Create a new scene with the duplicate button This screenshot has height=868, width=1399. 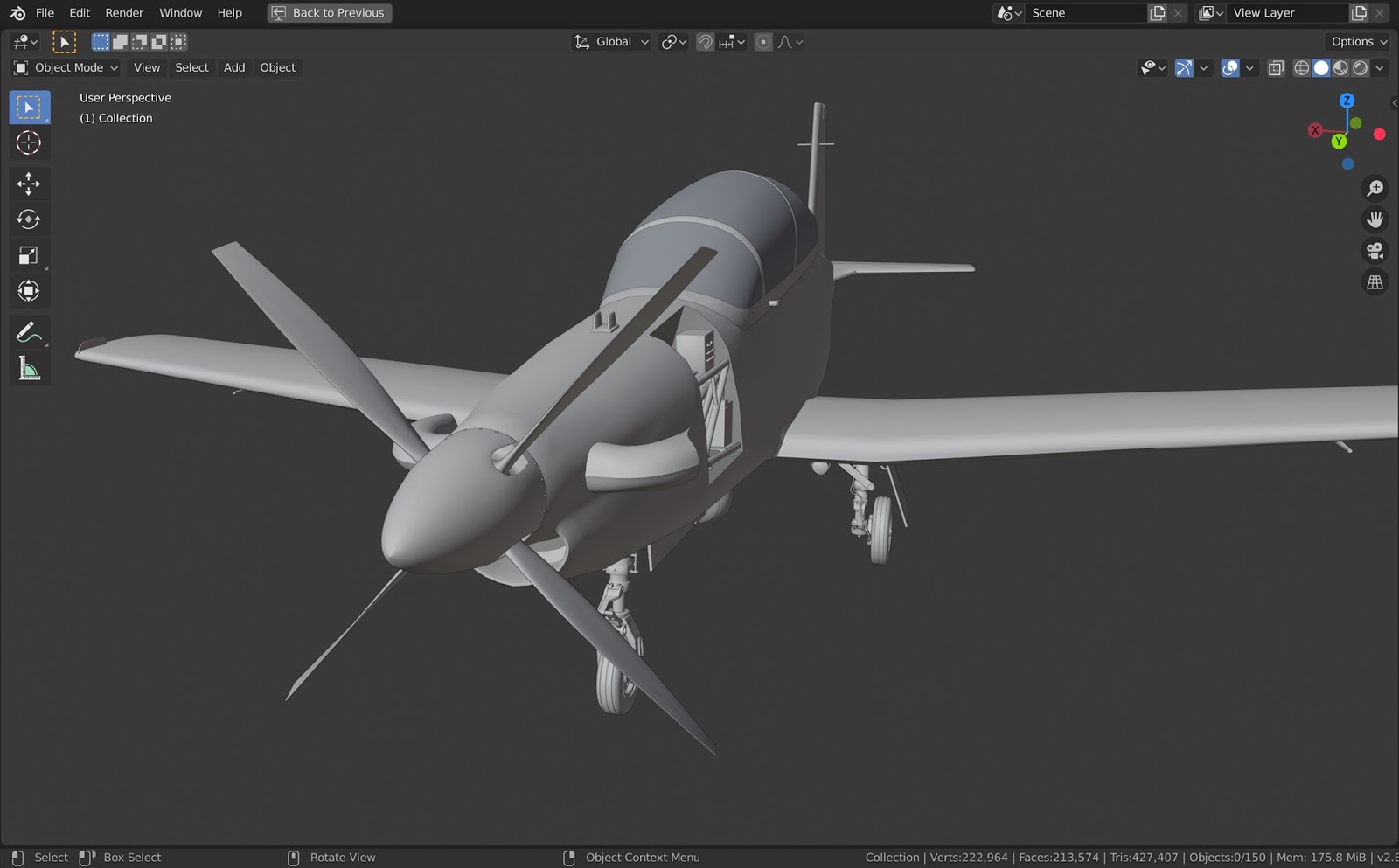[1157, 12]
